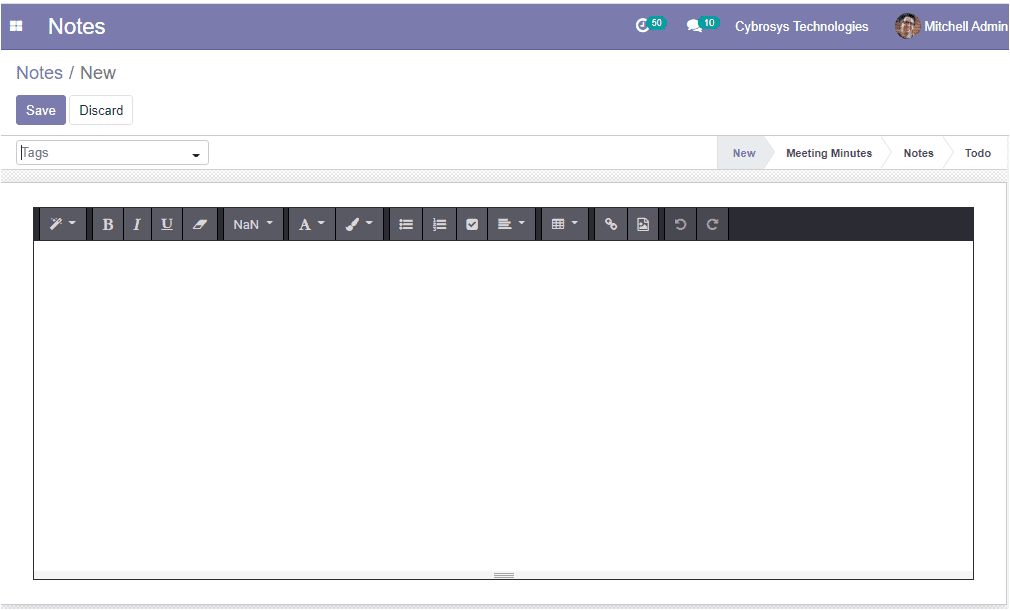Open the apps grid menu icon
This screenshot has width=1010, height=610.
(x=16, y=26)
